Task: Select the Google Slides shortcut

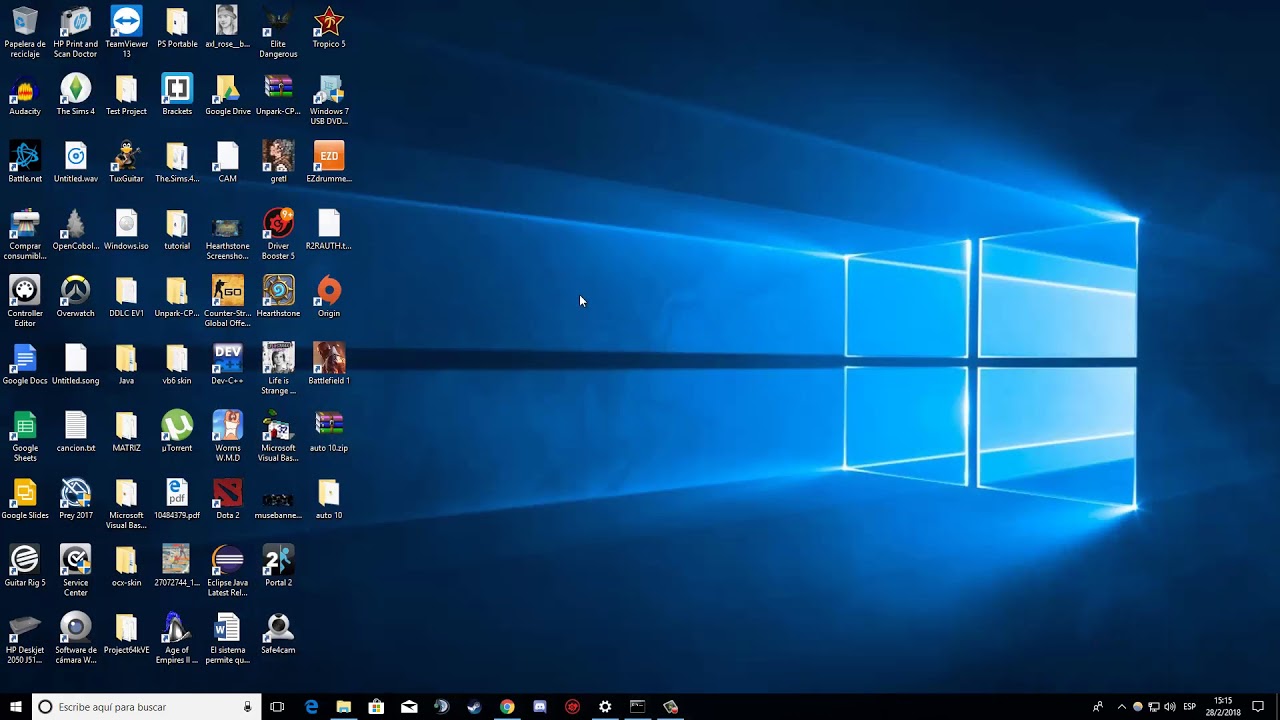Action: click(x=25, y=498)
